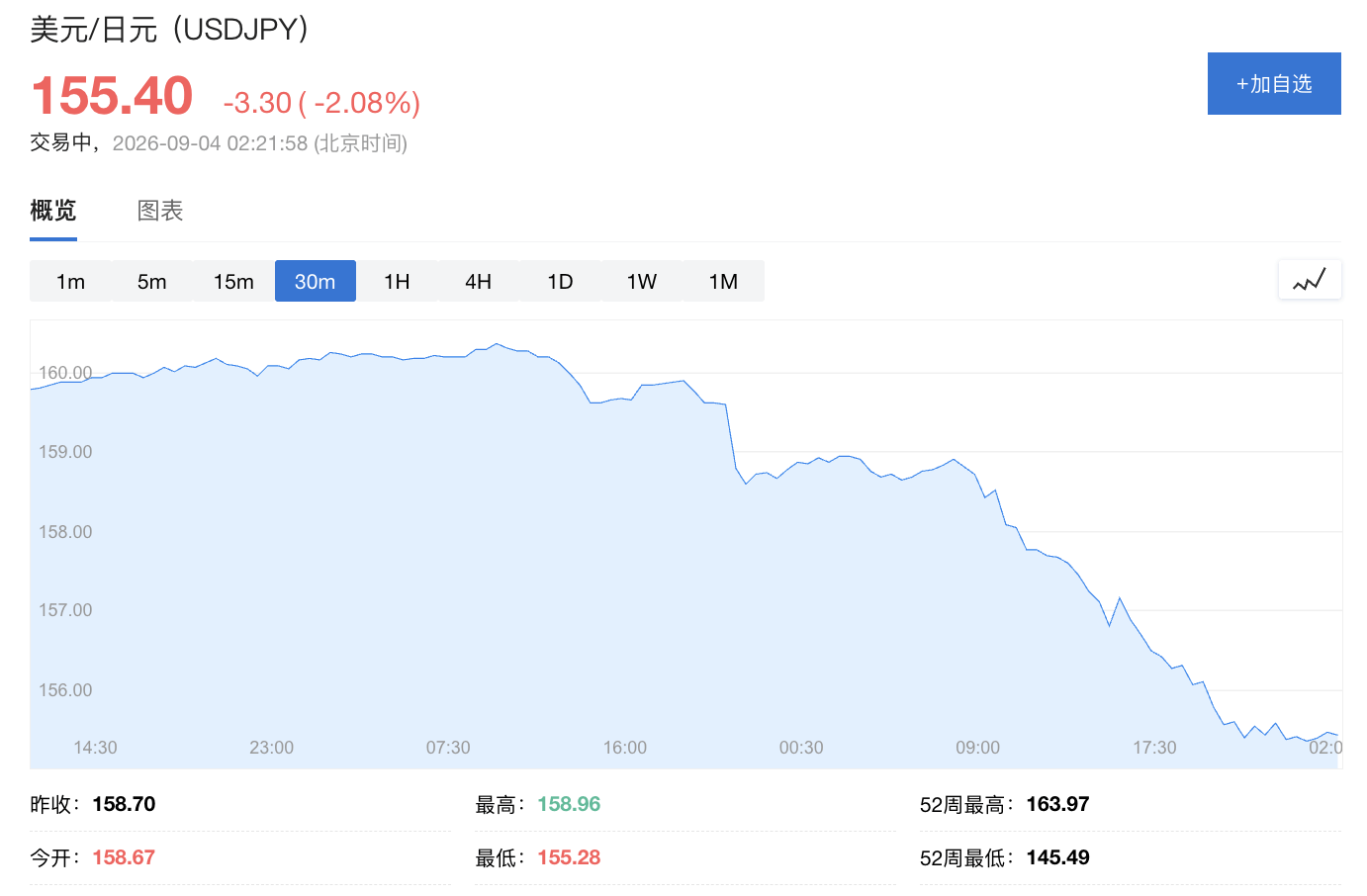Click the 155.40 current price

(112, 96)
